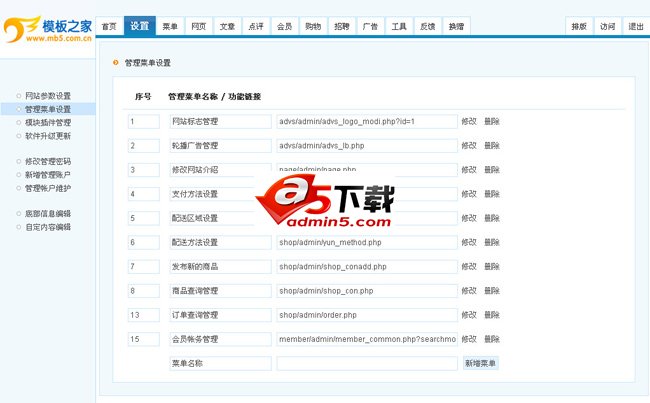Click the sequence number field containing 1
Viewport: 650px width, 403px height.
point(143,121)
